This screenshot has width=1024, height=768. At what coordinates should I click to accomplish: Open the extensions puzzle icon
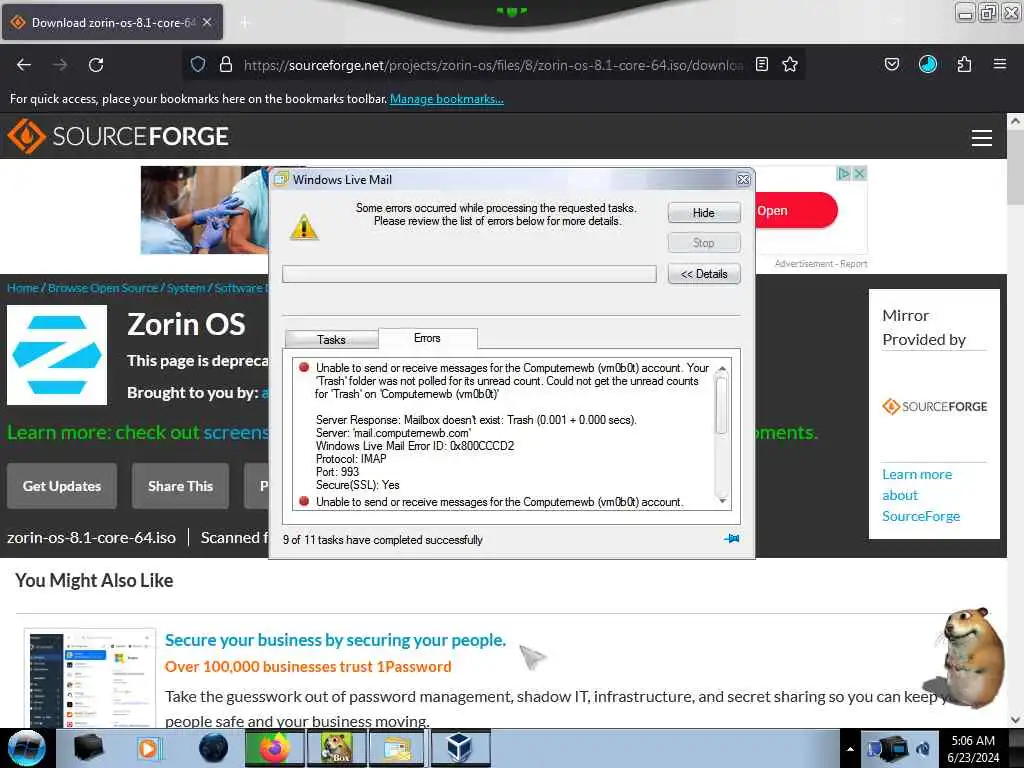click(x=964, y=64)
